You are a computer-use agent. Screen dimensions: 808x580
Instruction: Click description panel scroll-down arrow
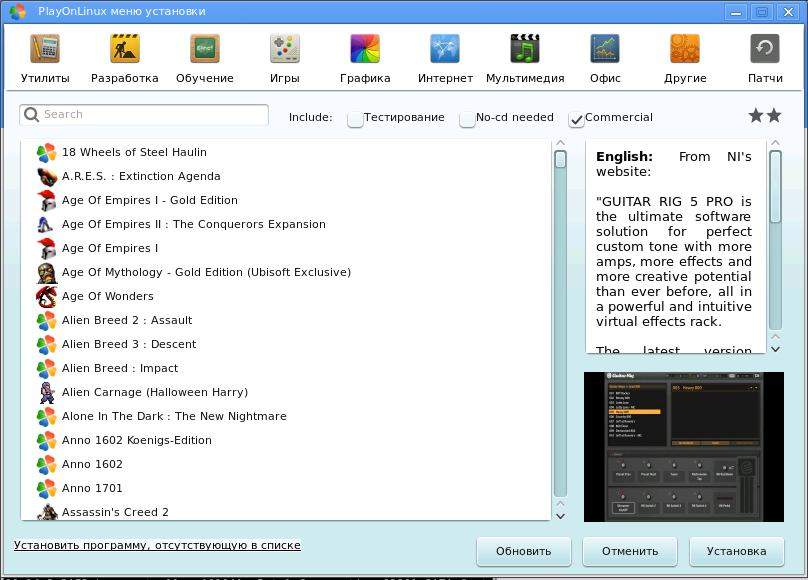(x=775, y=348)
